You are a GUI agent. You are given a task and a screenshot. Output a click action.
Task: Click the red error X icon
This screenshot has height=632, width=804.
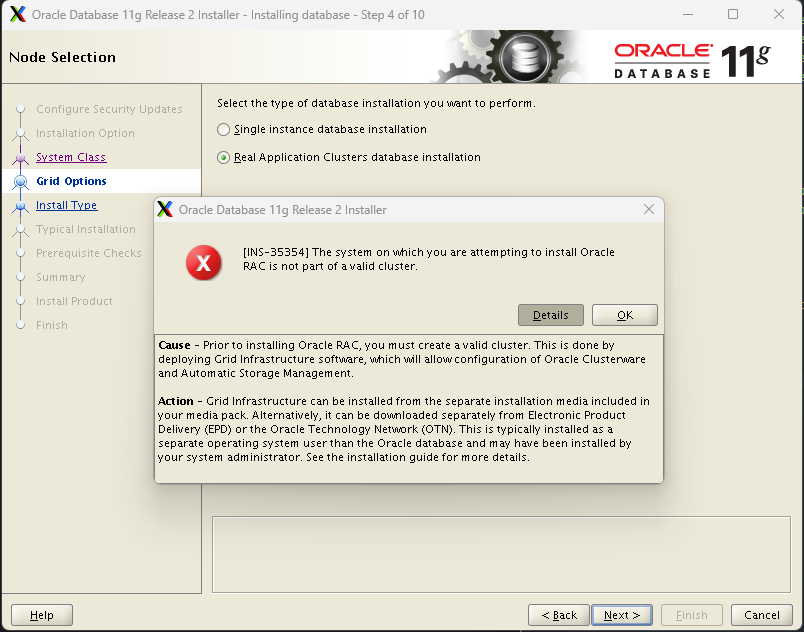click(x=204, y=263)
